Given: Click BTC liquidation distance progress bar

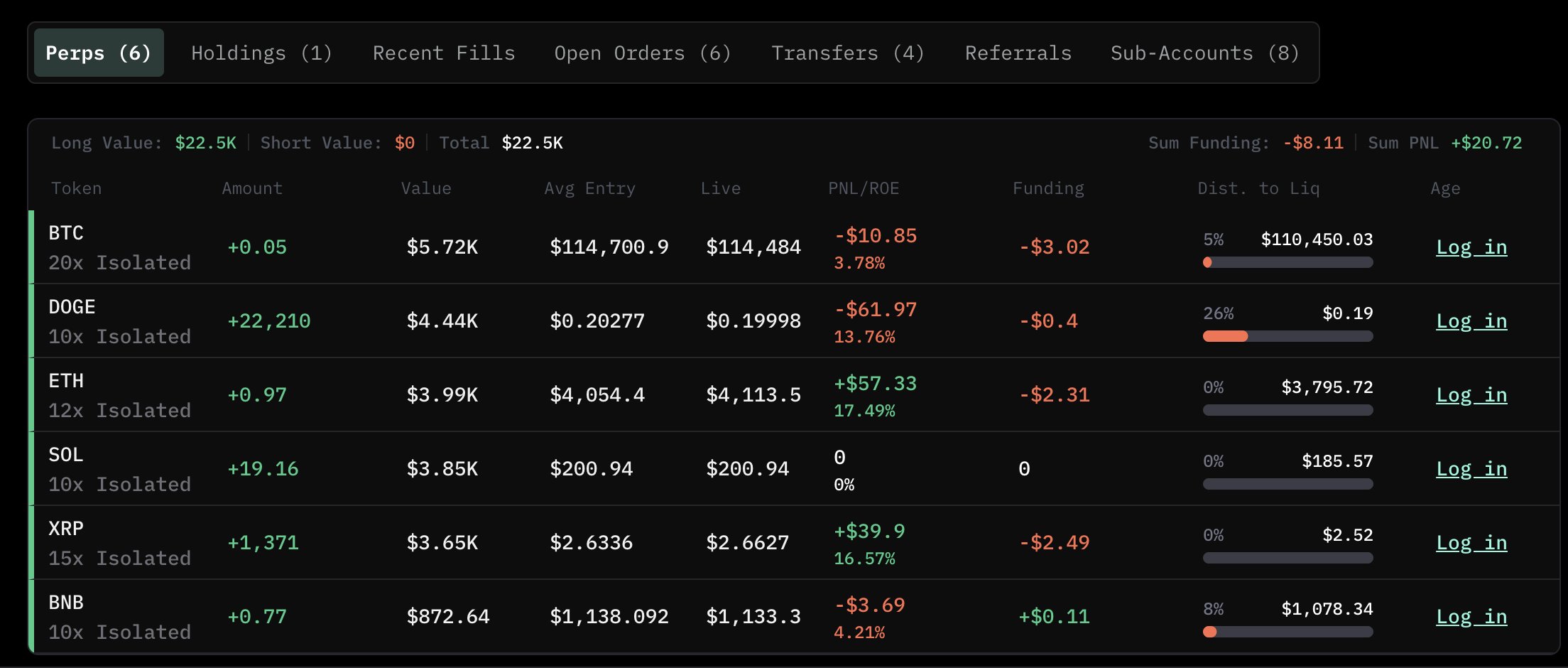Looking at the screenshot, I should pyautogui.click(x=1287, y=262).
